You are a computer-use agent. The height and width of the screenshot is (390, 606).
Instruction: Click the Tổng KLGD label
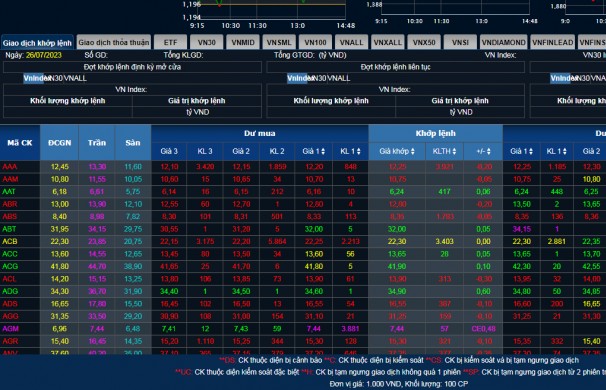pyautogui.click(x=183, y=55)
